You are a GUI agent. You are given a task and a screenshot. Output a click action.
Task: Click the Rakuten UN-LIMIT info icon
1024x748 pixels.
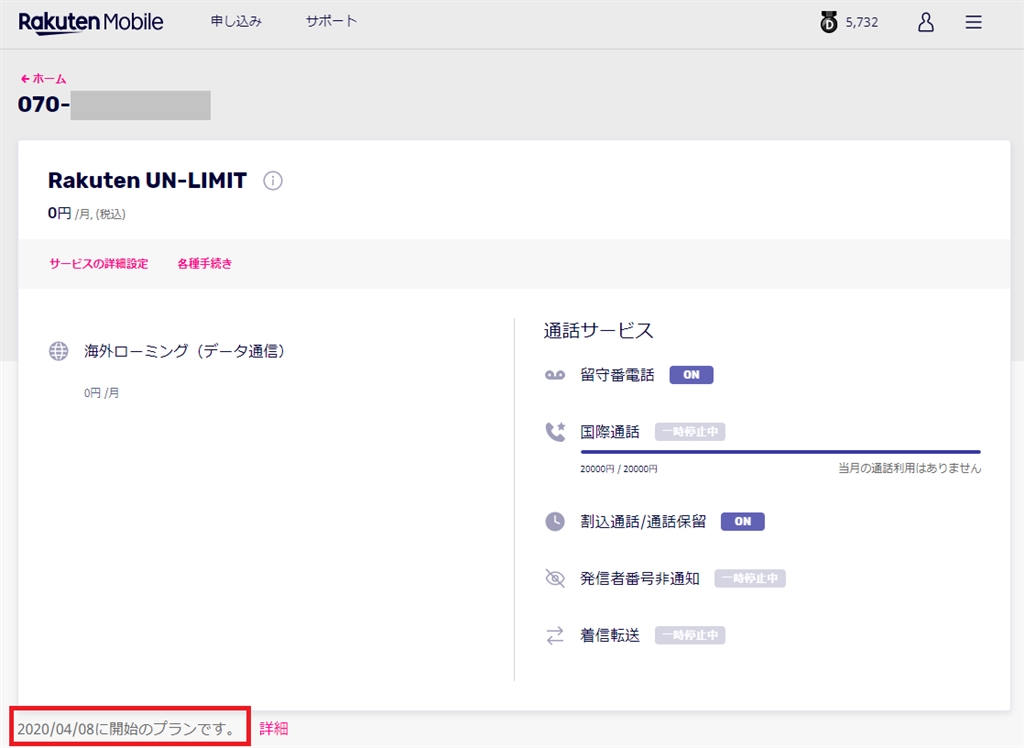(272, 180)
